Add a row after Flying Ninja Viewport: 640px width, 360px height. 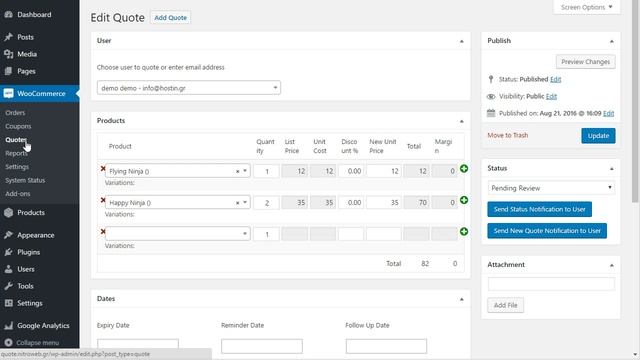pos(464,169)
